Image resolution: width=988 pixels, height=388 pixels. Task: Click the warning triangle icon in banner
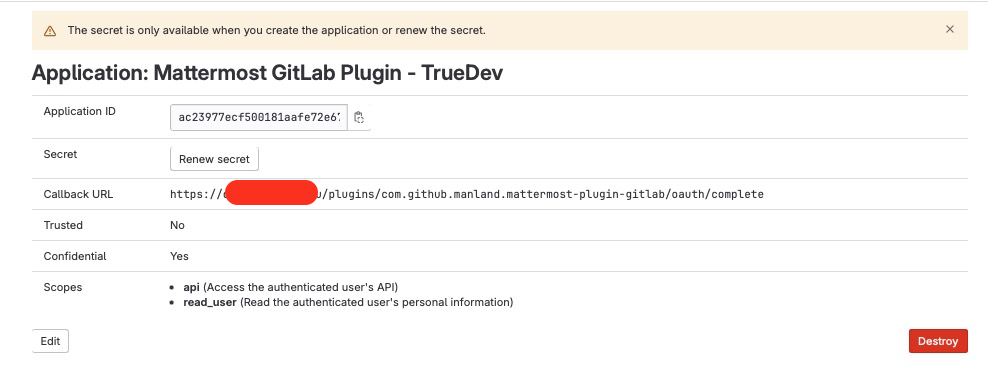click(x=50, y=31)
